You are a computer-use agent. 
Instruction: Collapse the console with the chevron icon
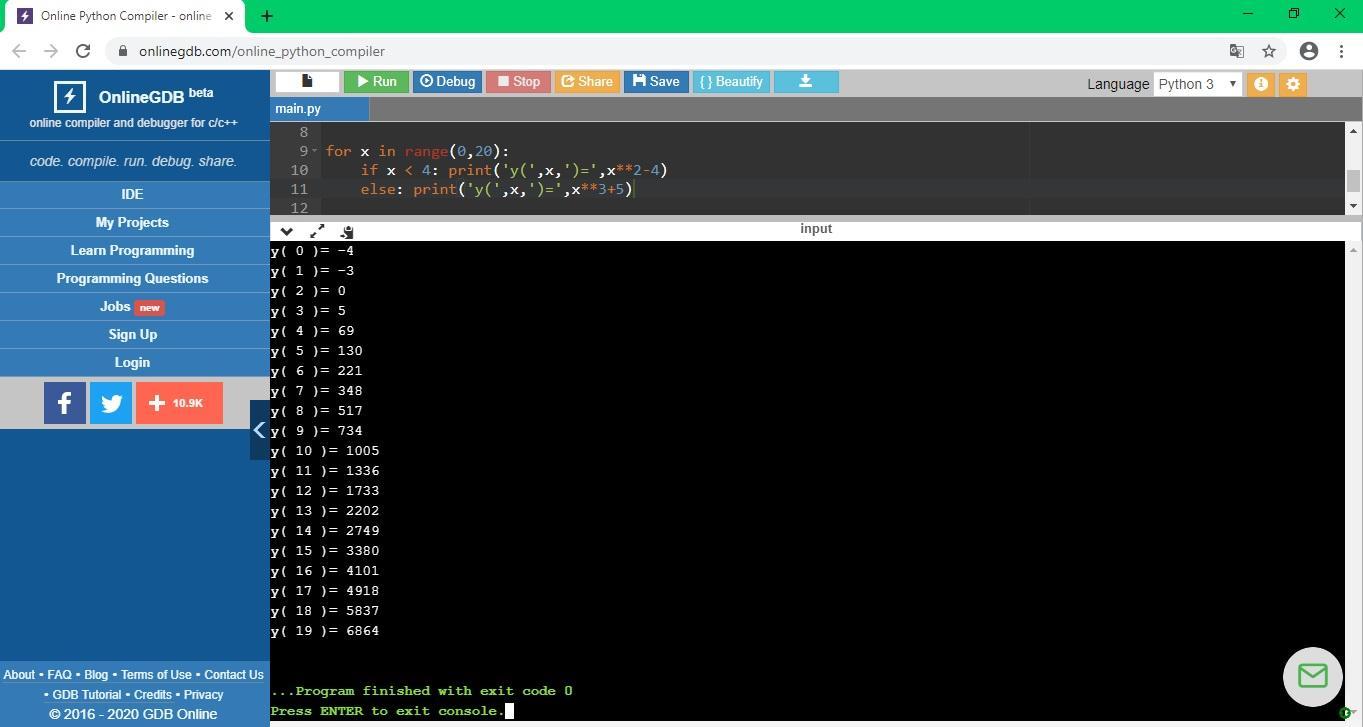[x=286, y=231]
